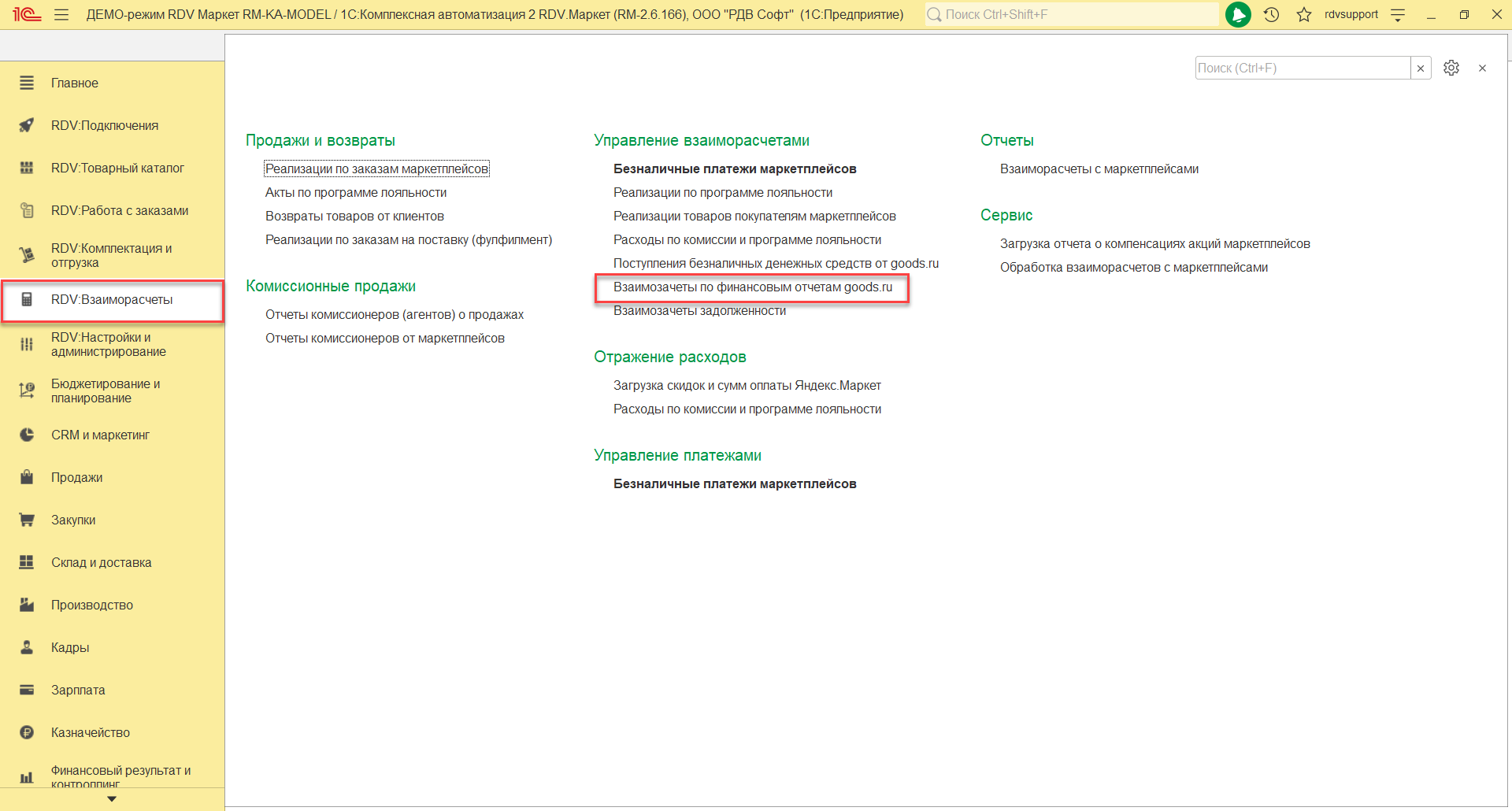Click the Продажи bag icon
The width and height of the screenshot is (1512, 811).
pos(27,477)
